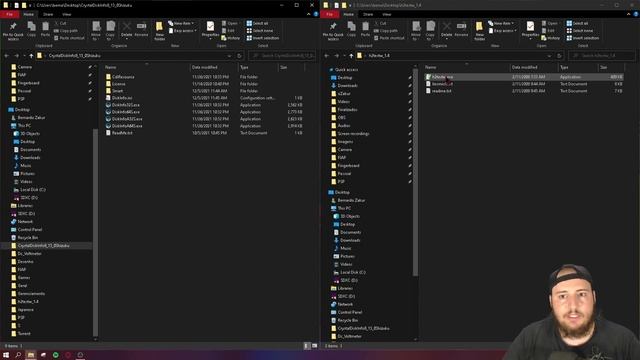Screen dimensions: 640x360
Task: Click Cut in left window ribbon
Action: click(60, 23)
